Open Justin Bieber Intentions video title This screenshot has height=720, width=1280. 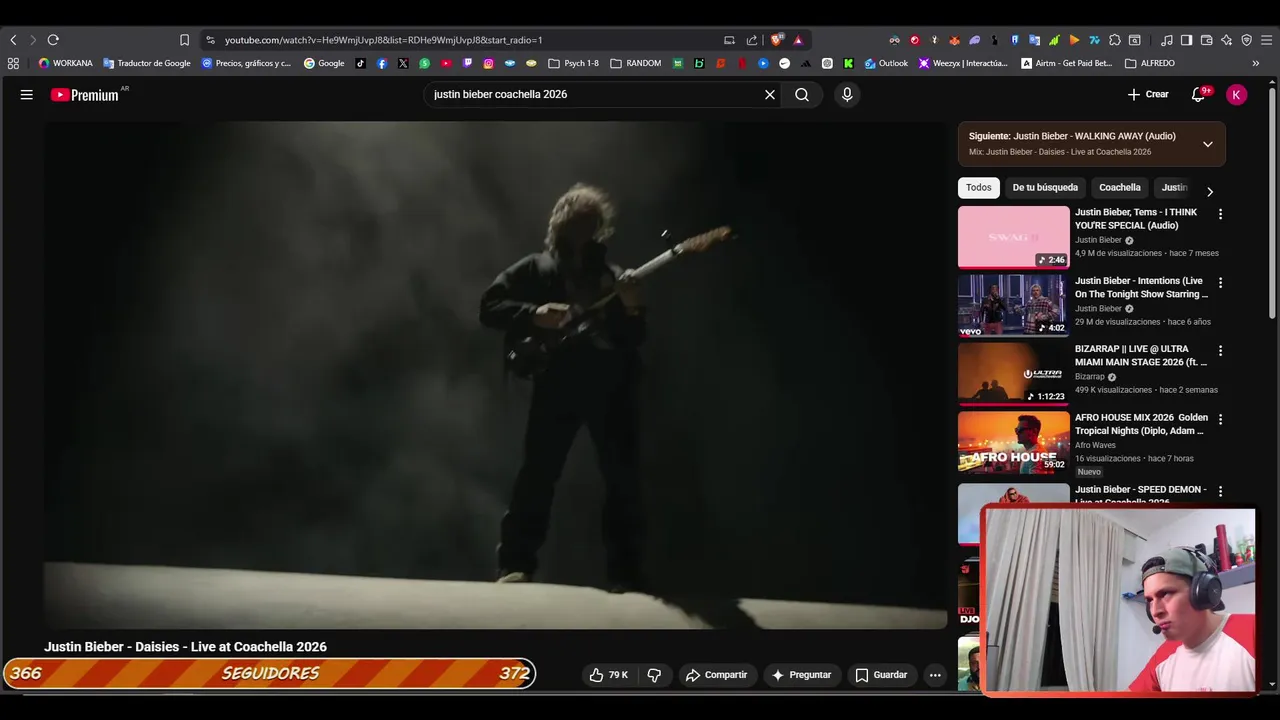coord(1141,287)
